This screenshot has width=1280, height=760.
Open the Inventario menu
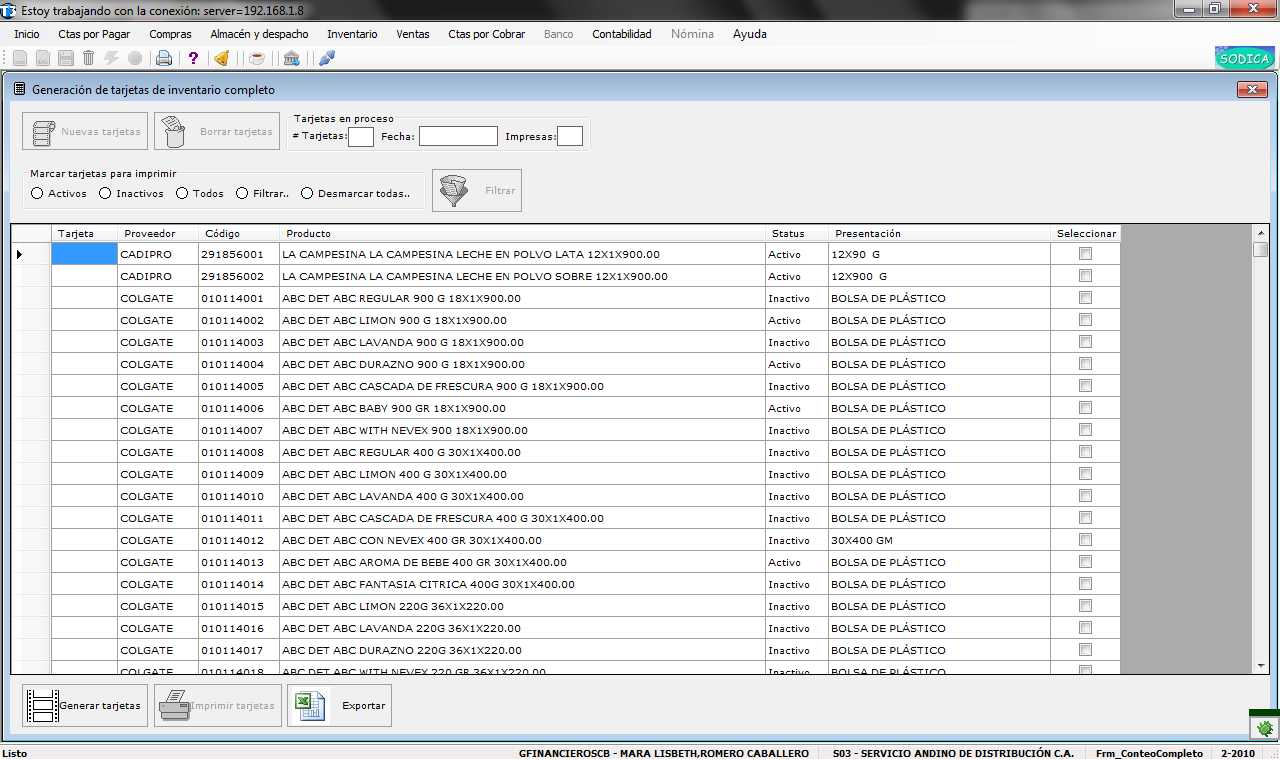352,34
